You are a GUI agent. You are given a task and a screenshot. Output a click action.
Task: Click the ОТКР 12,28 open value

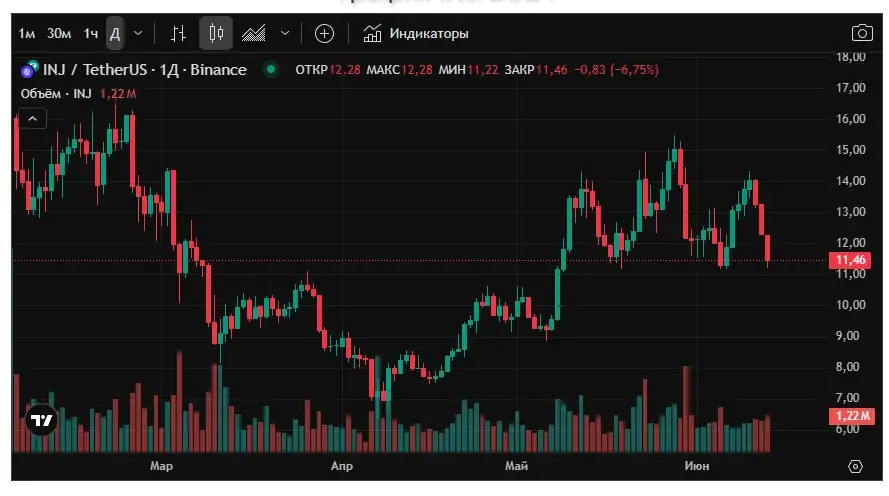[328, 70]
